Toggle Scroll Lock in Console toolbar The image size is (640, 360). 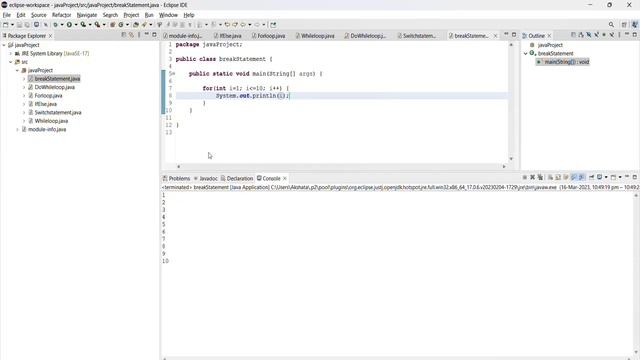point(558,177)
